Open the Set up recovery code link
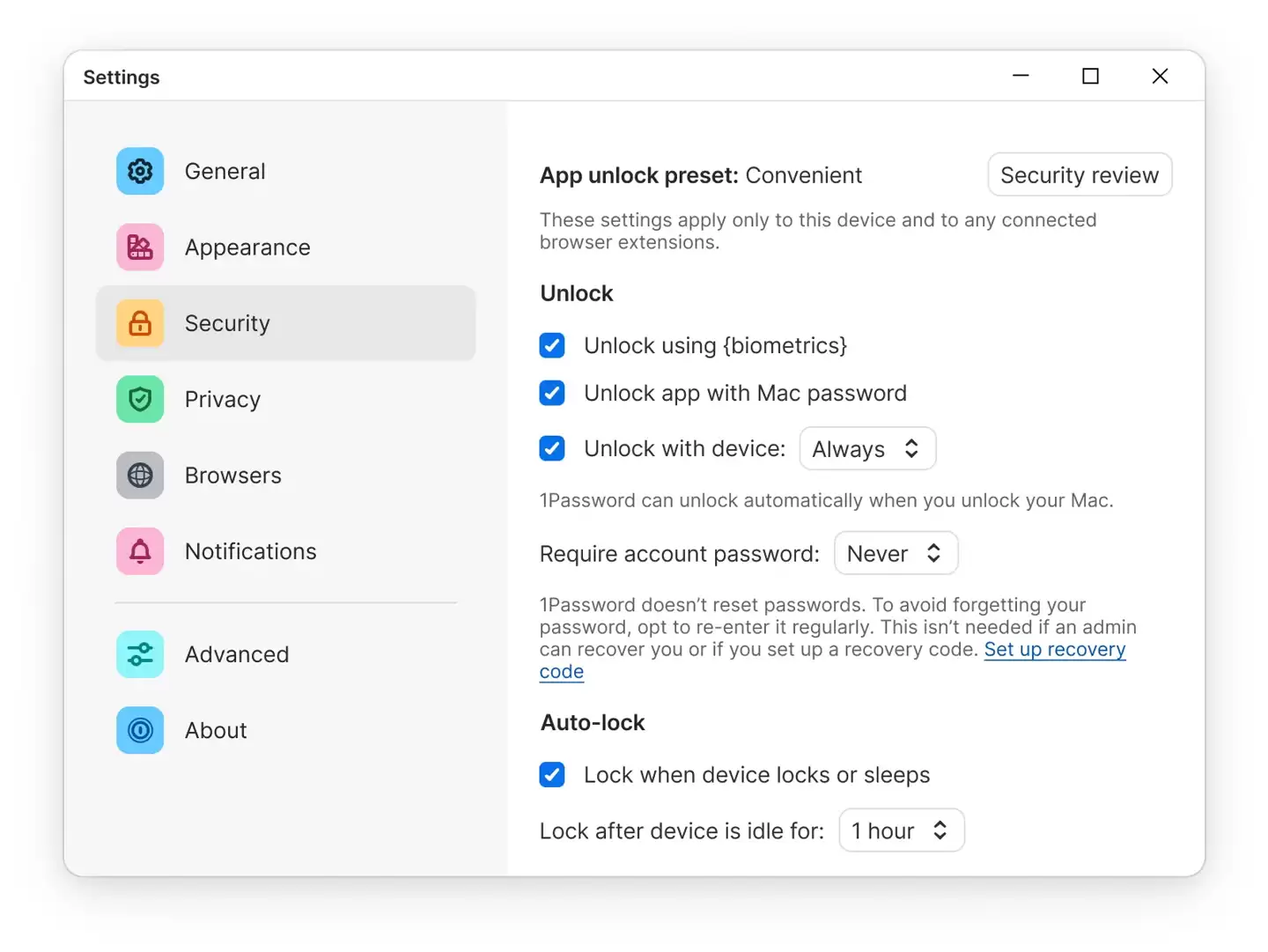This screenshot has height=952, width=1268. 1055,649
